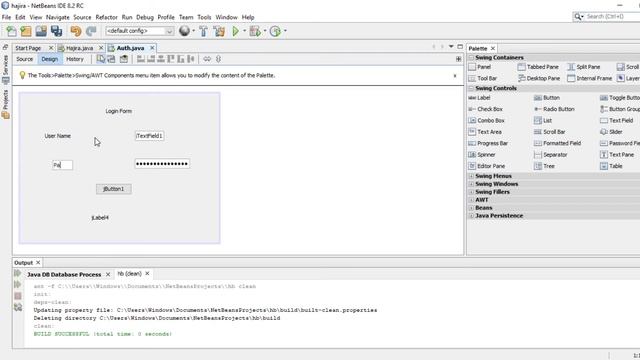Viewport: 640px width, 360px height.
Task: Switch to the Hajira.java tab
Action: (x=80, y=48)
